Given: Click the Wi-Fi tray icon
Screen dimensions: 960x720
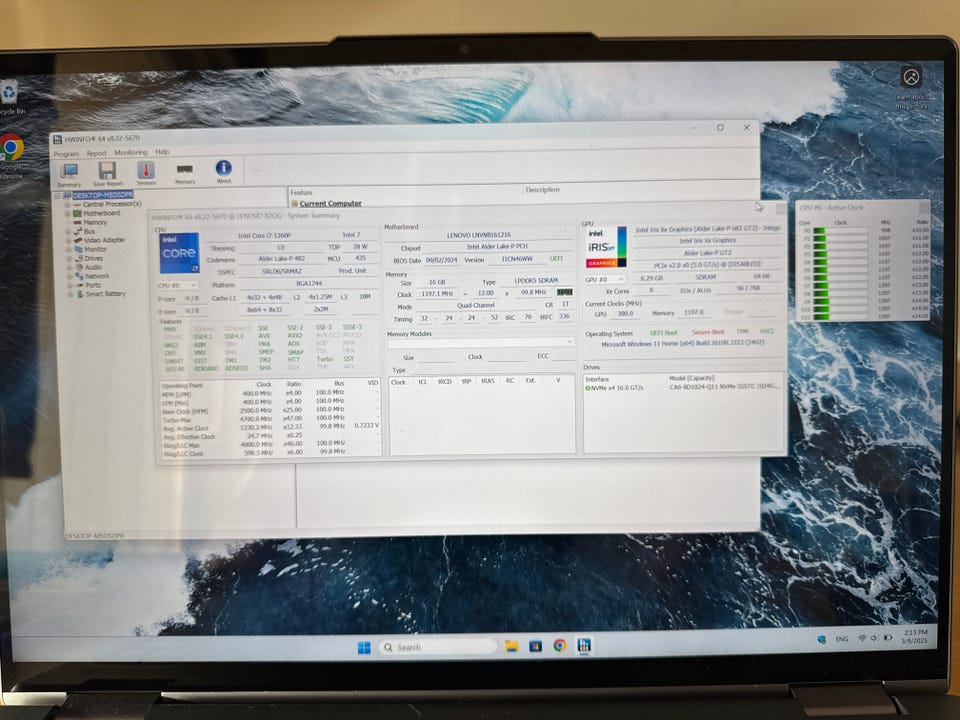Looking at the screenshot, I should pyautogui.click(x=862, y=638).
